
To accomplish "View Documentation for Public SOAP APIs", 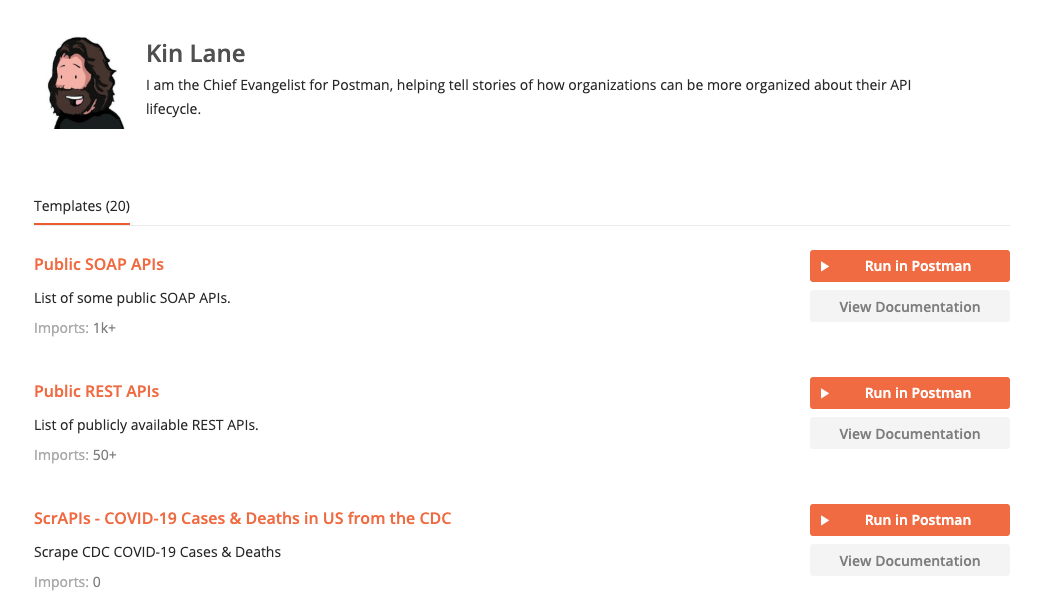I will pyautogui.click(x=910, y=307).
